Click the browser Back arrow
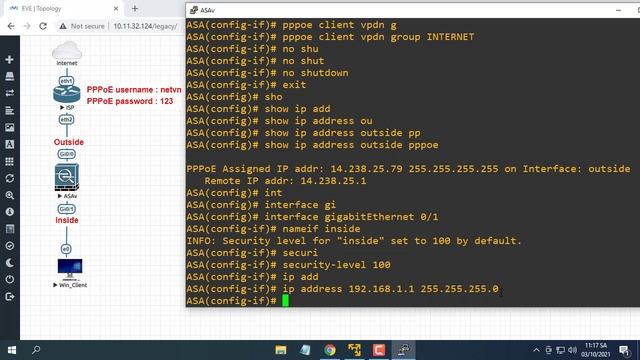Screen dimensions: 640x360 point(11,26)
